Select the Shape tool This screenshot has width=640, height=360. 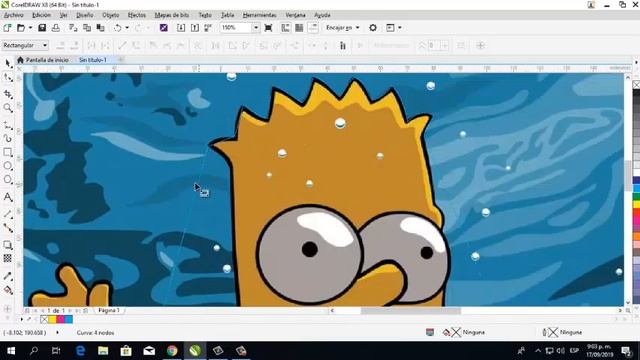click(8, 78)
